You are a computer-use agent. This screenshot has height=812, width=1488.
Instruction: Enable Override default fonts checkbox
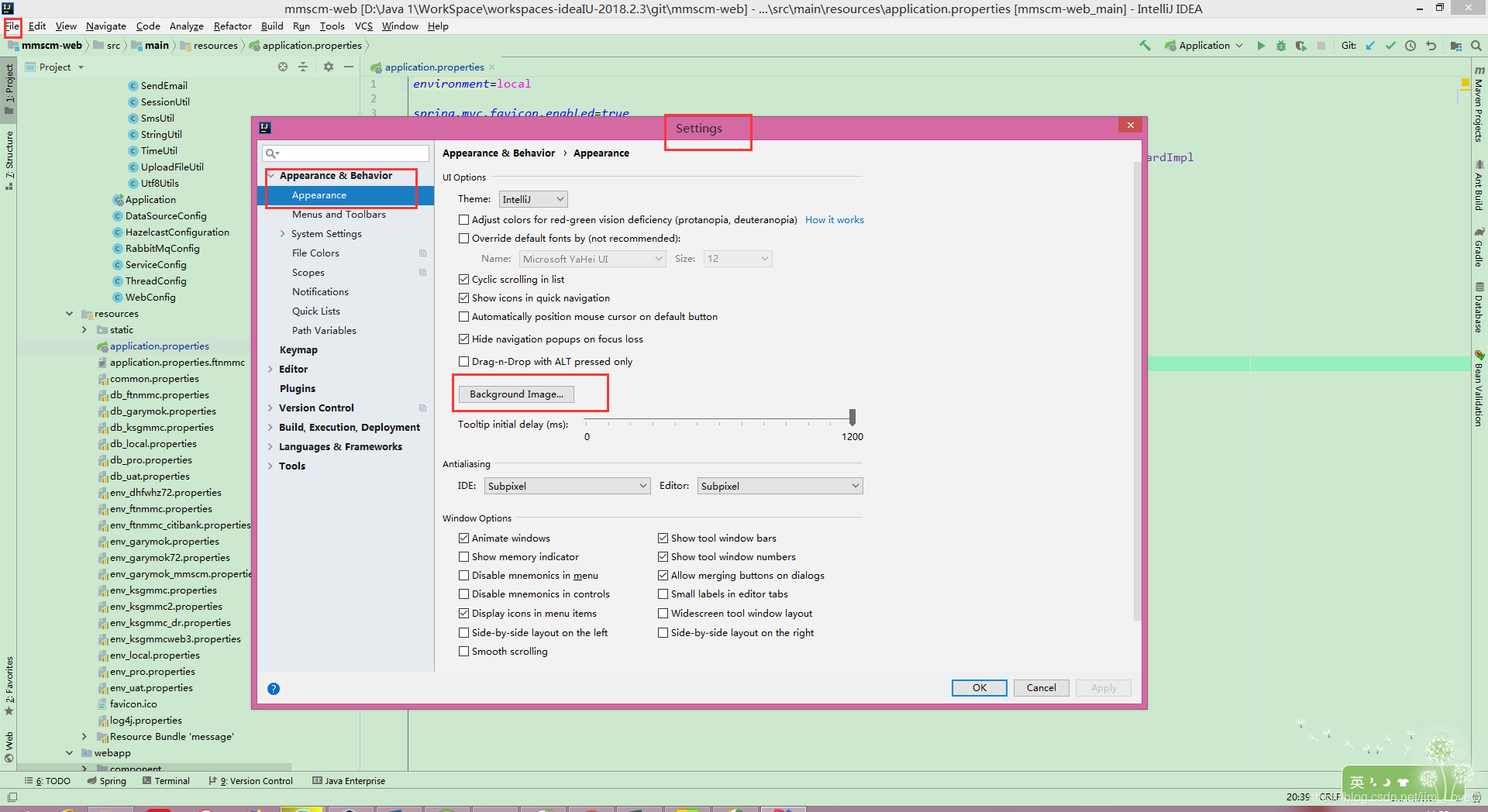point(463,239)
